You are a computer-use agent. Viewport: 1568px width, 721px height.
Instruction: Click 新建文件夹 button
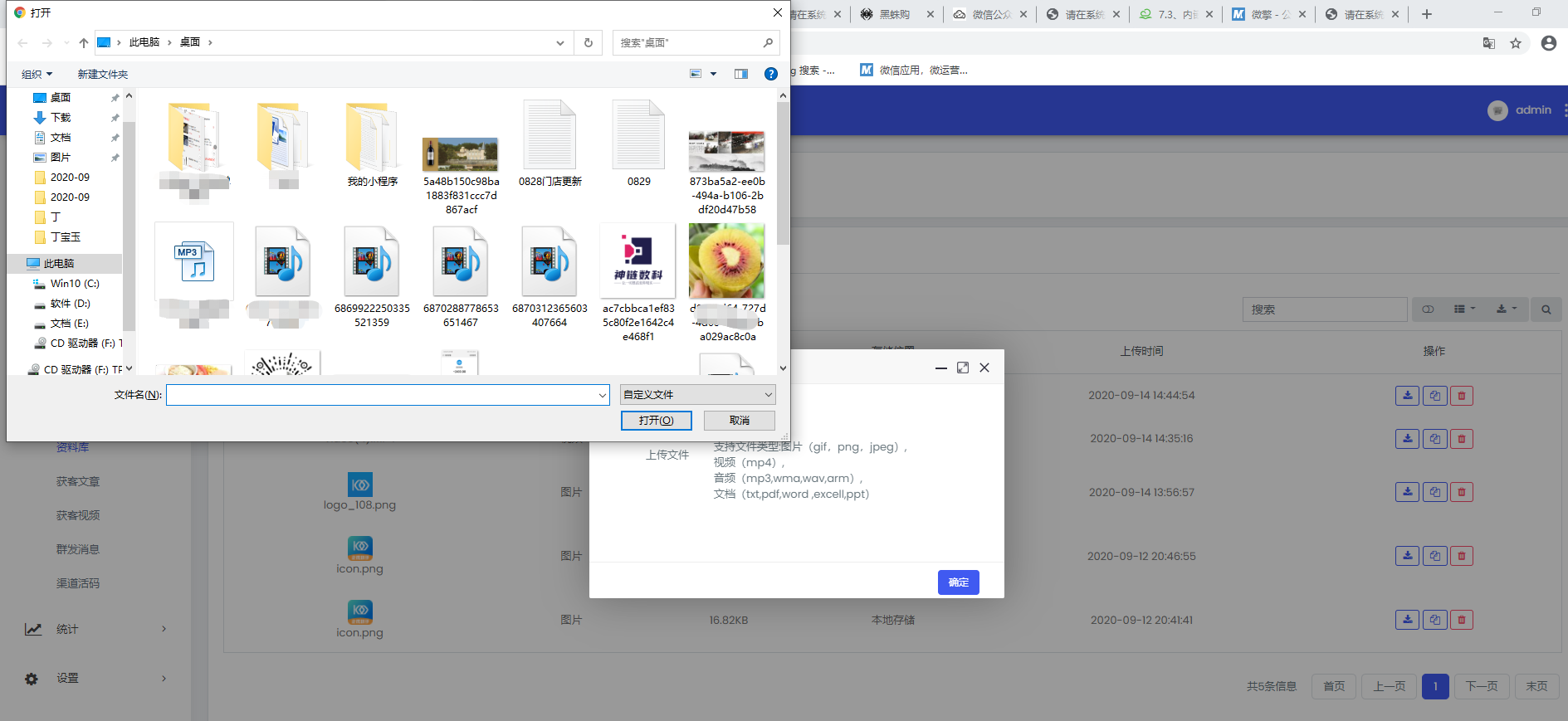pyautogui.click(x=103, y=75)
